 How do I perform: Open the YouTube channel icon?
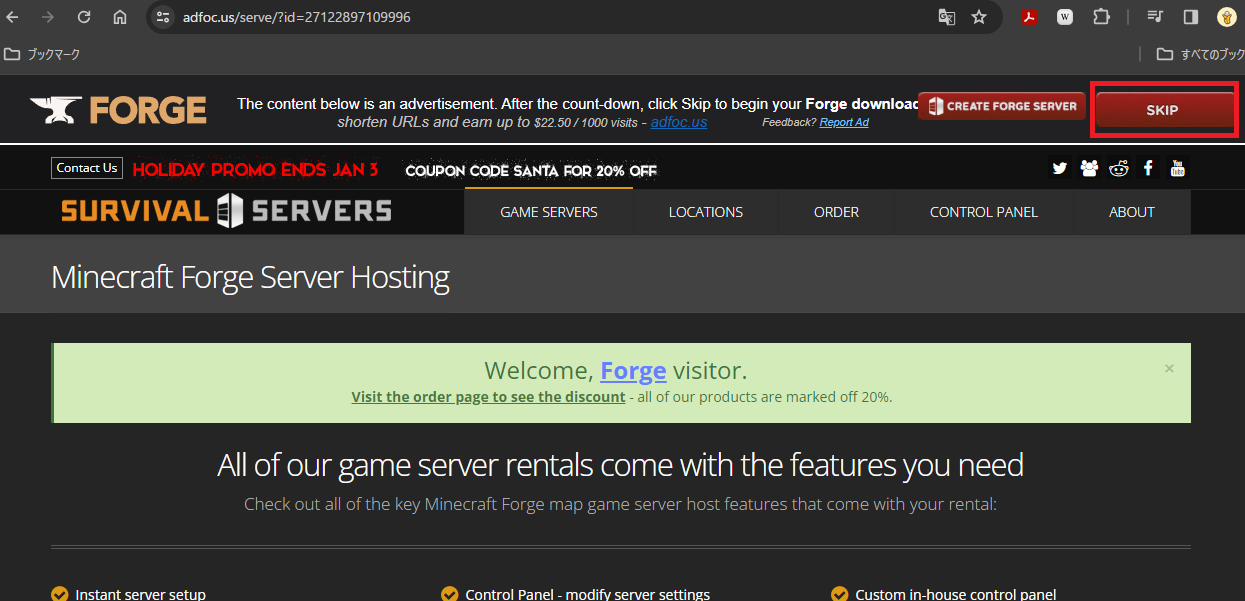(1177, 168)
